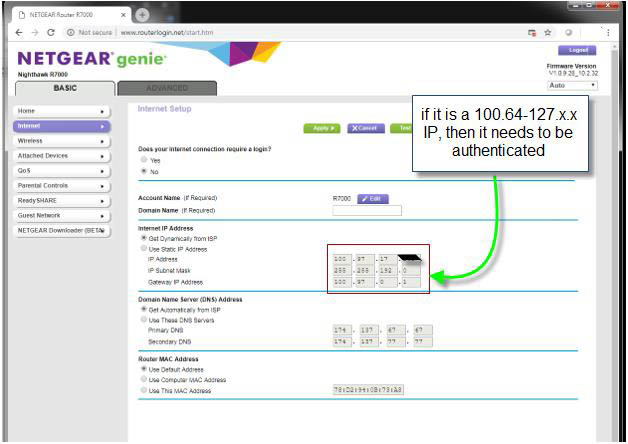Click the Logout button
This screenshot has width=628, height=444.
click(x=577, y=50)
